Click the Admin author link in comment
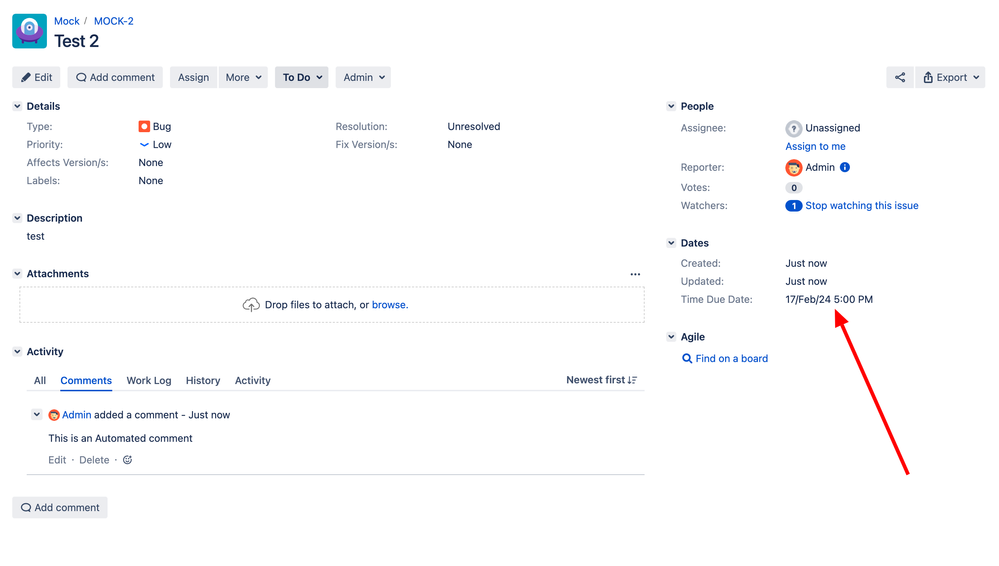Screen dimensions: 999x566 pyautogui.click(x=76, y=415)
